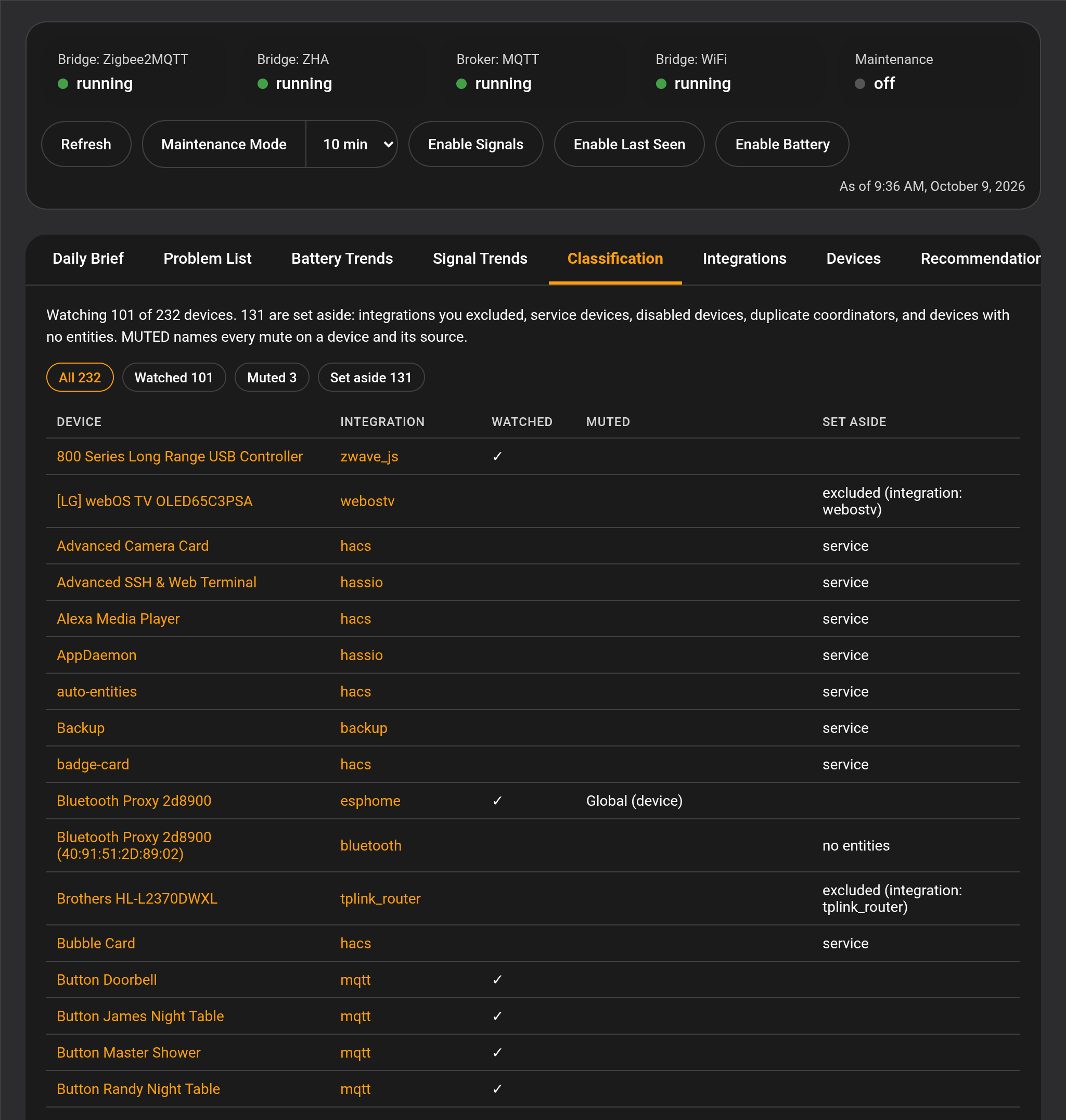1066x1120 pixels.
Task: Open auto-entities device link
Action: coord(97,691)
